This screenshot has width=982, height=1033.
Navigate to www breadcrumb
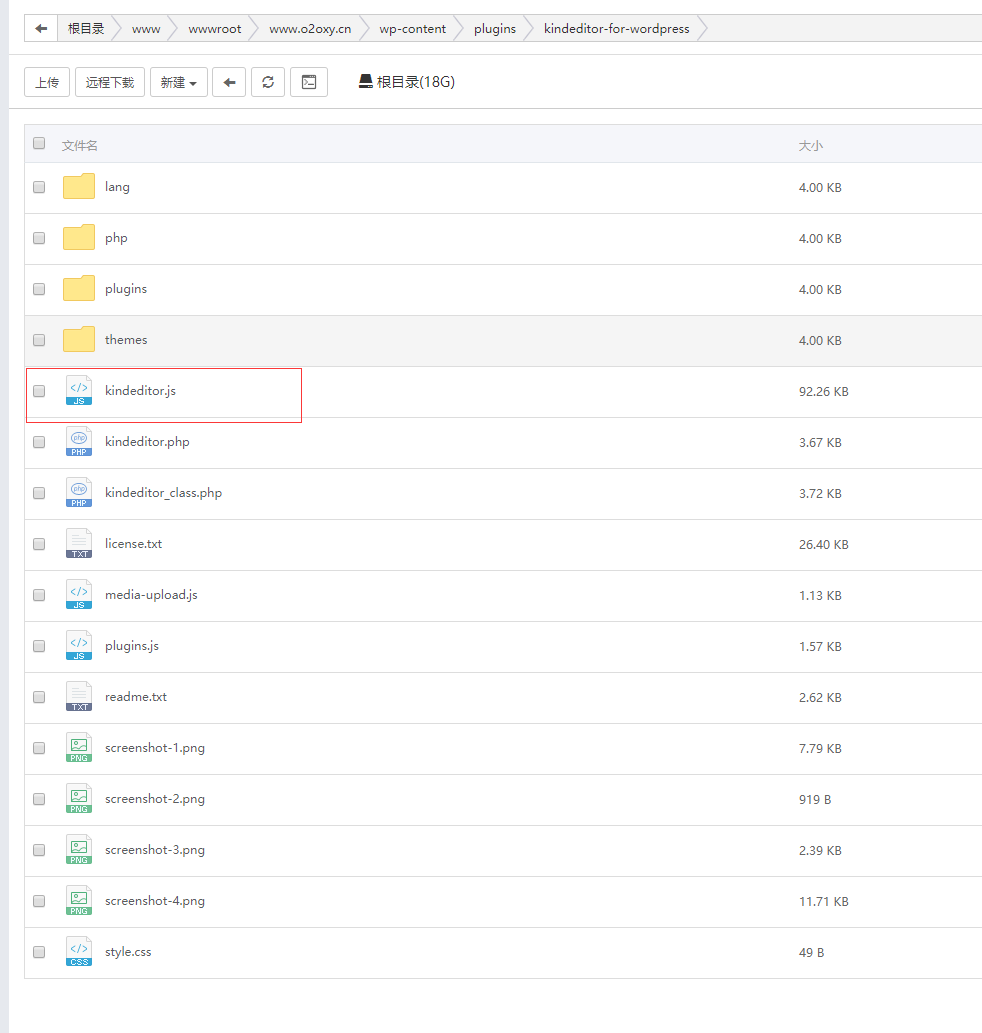[146, 29]
